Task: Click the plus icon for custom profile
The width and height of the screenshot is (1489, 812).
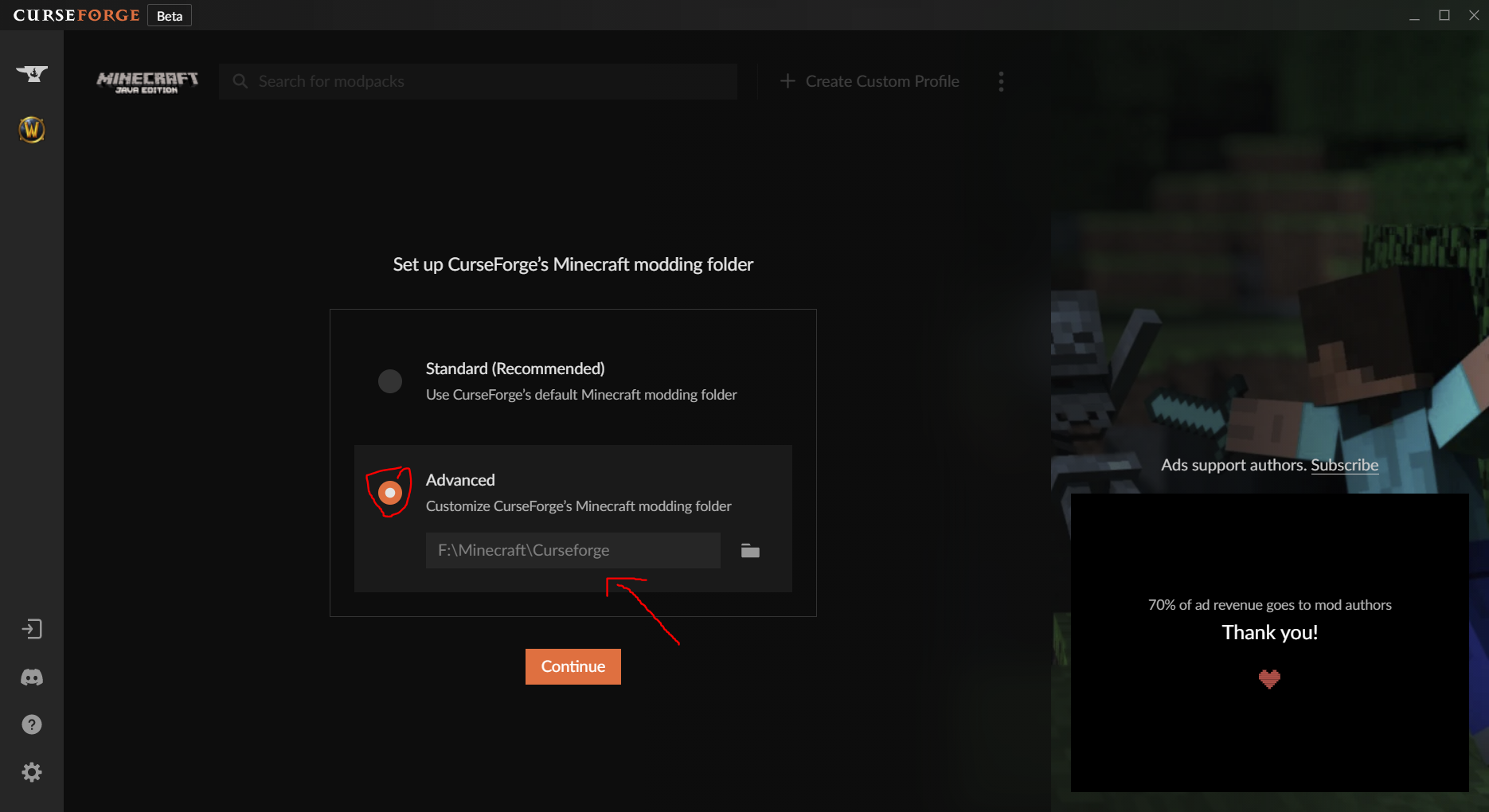Action: (787, 81)
